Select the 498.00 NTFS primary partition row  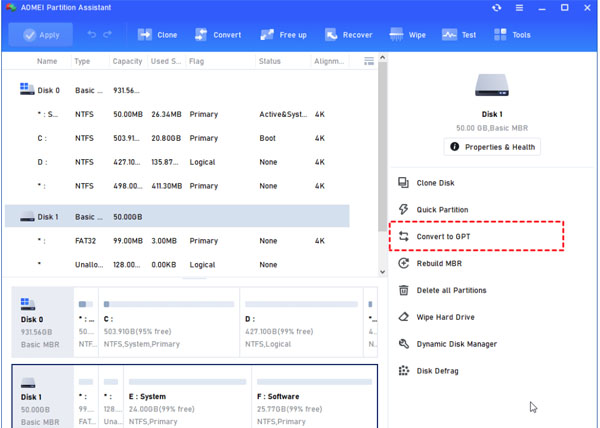[177, 186]
